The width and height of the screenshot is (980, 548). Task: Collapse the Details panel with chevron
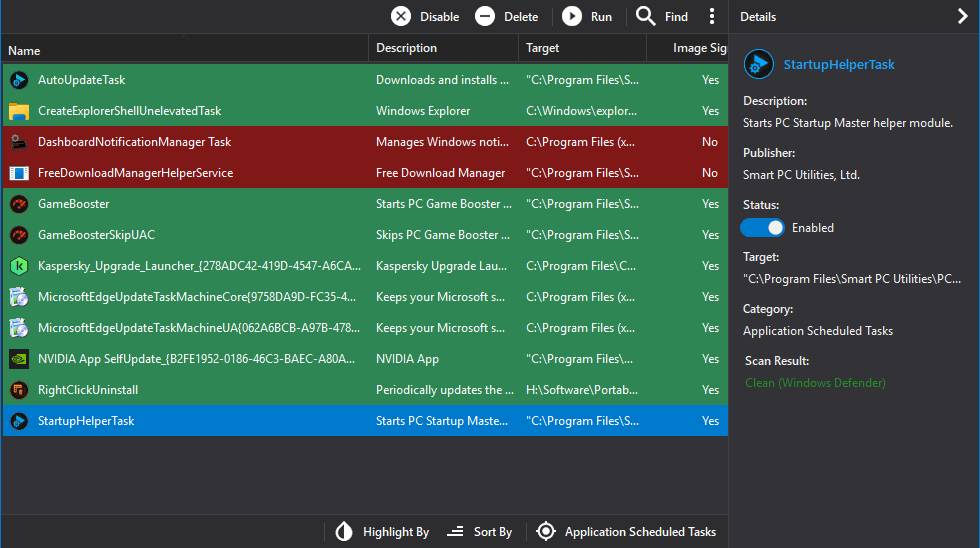[x=962, y=16]
